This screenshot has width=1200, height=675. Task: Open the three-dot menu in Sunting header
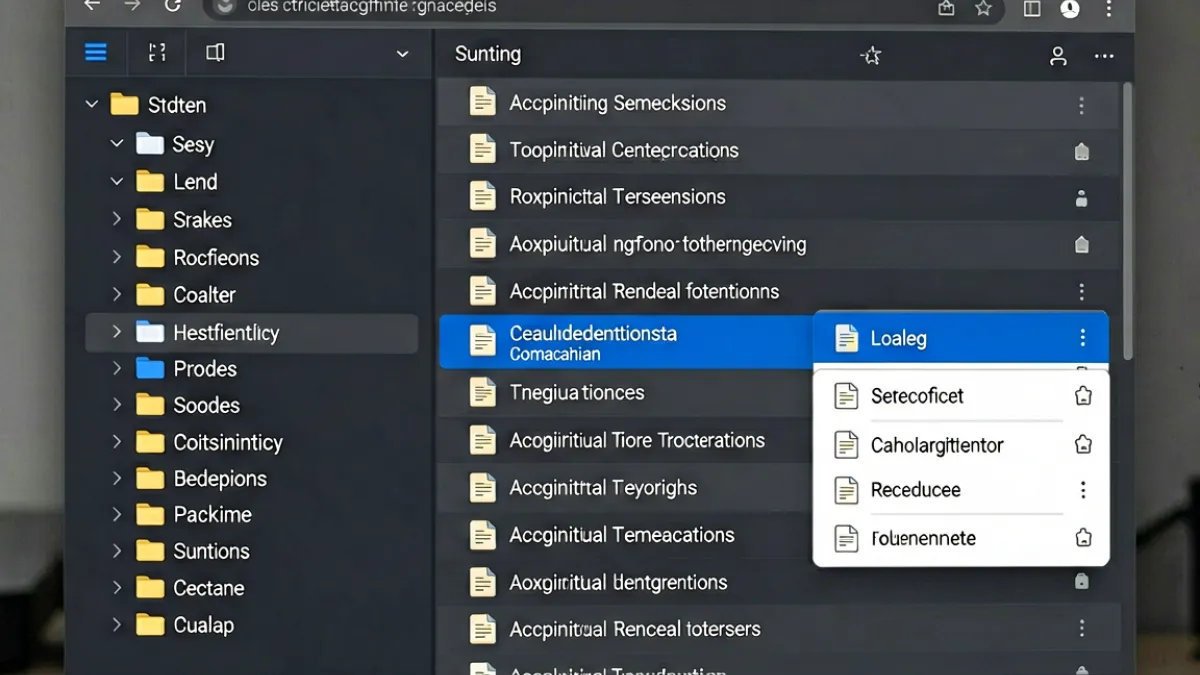pos(1104,56)
